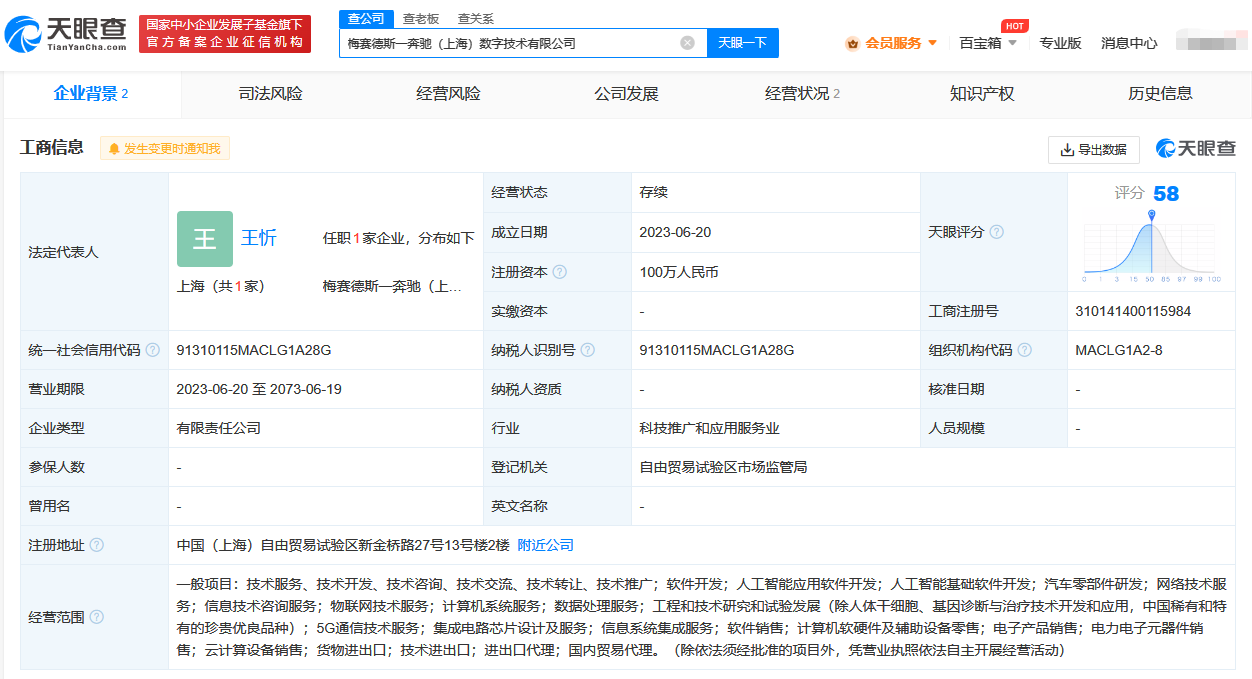Screen dimensions: 1252x679
Task: Click the 导出数据 button
Action: pyautogui.click(x=1094, y=149)
